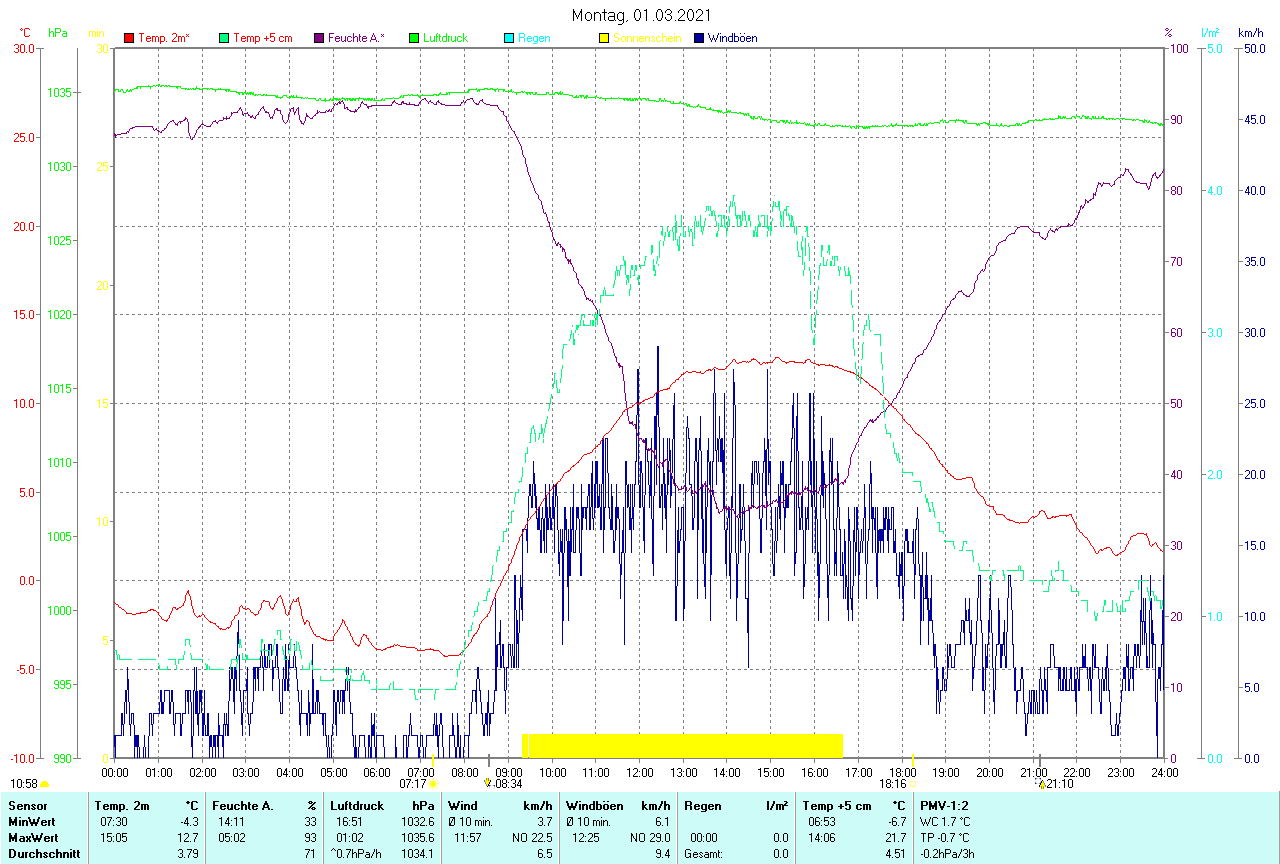This screenshot has width=1280, height=864.
Task: Click the 12:00 time axis label
Action: (x=640, y=772)
